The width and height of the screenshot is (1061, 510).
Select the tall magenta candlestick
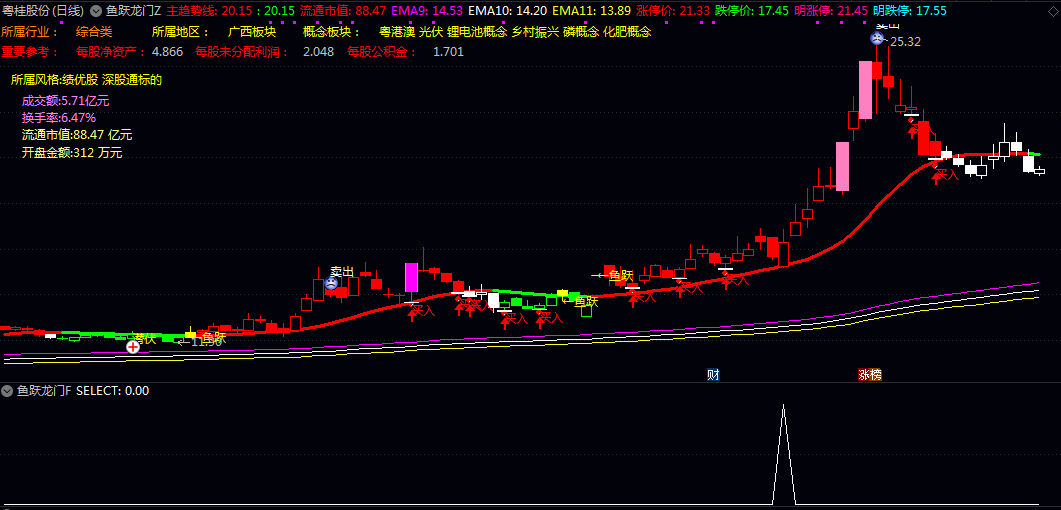[x=411, y=277]
